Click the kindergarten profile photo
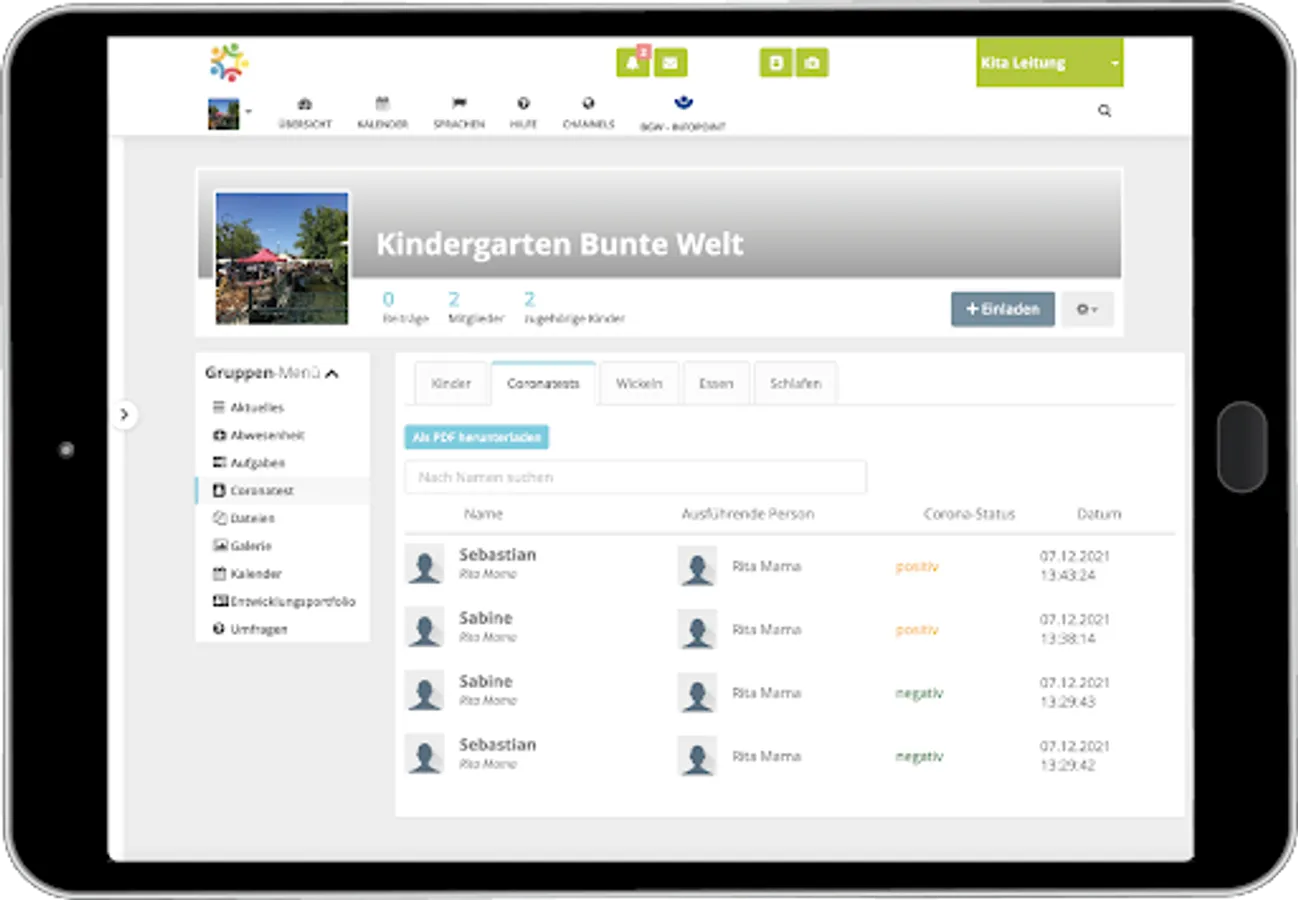The image size is (1298, 900). pos(282,258)
